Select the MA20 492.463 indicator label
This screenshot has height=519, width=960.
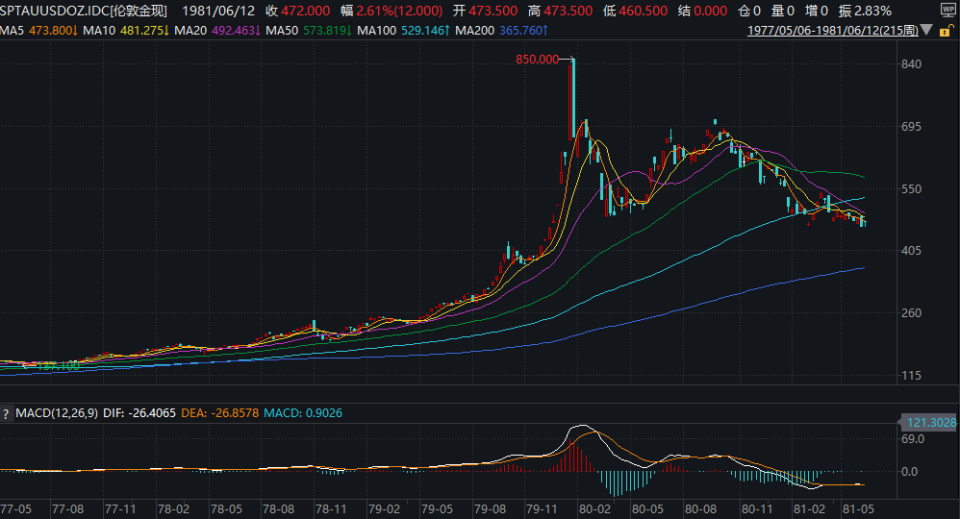tap(217, 30)
